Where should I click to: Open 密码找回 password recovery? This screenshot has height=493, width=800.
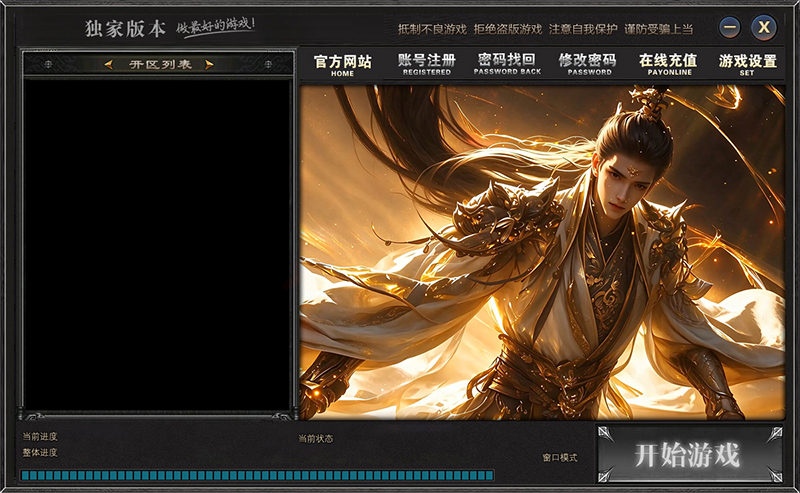(x=507, y=64)
